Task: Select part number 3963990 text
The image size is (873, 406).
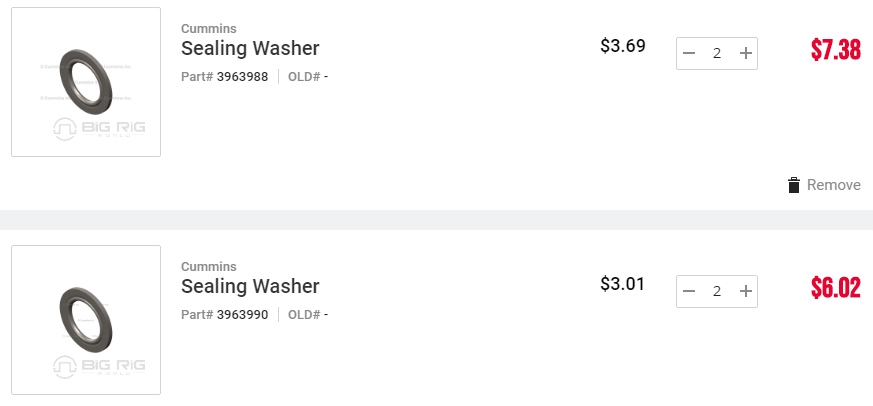Action: click(242, 315)
